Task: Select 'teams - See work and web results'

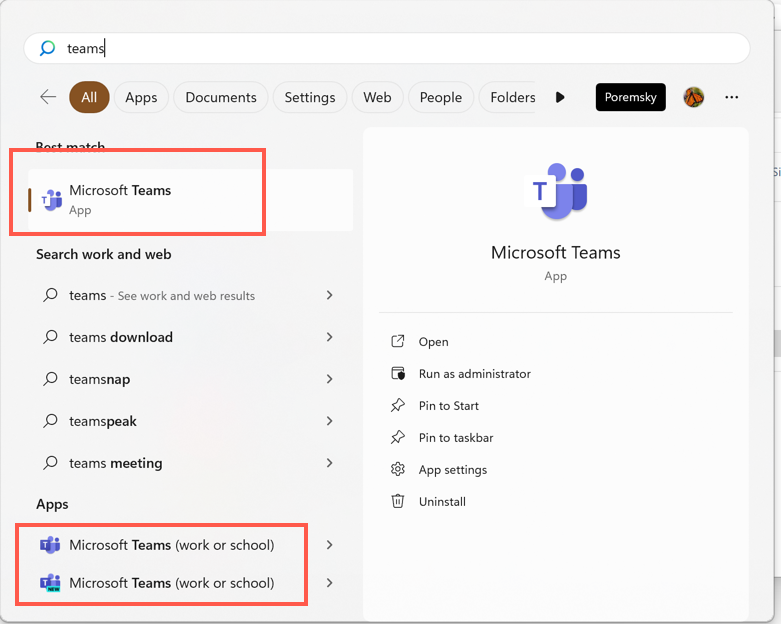Action: tap(190, 295)
